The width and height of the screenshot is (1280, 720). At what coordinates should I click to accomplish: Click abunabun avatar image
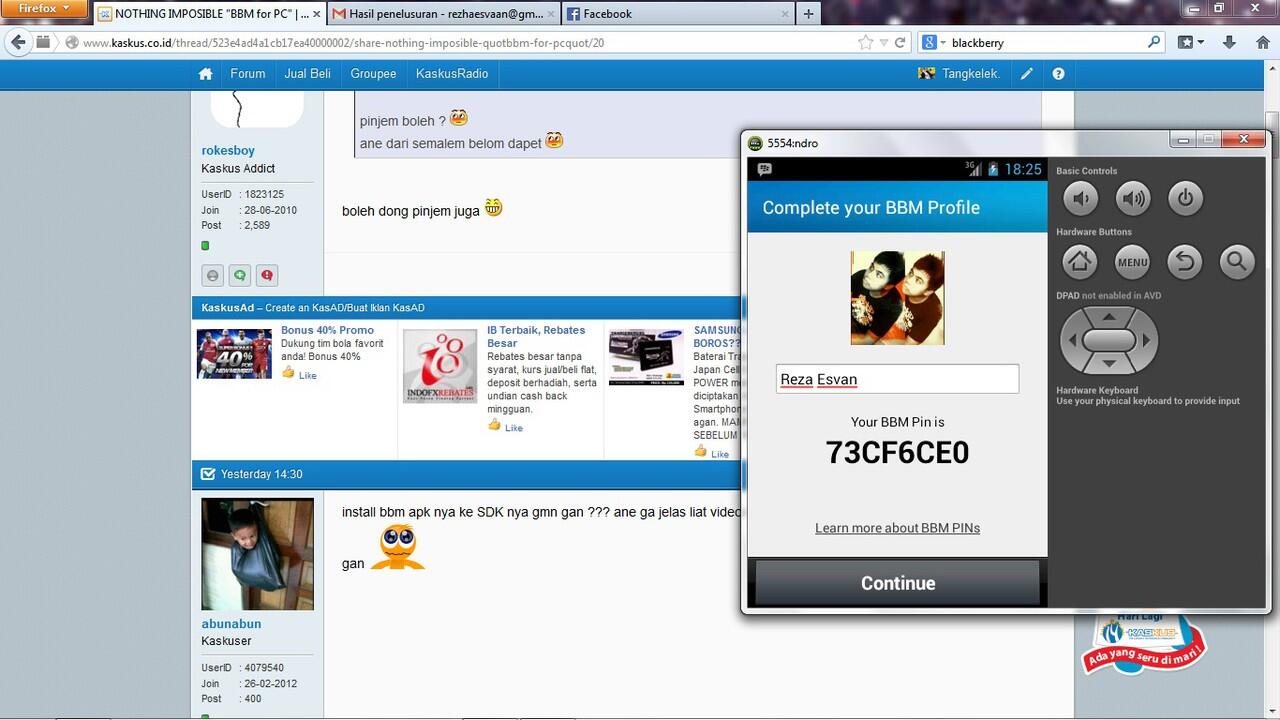pos(257,554)
